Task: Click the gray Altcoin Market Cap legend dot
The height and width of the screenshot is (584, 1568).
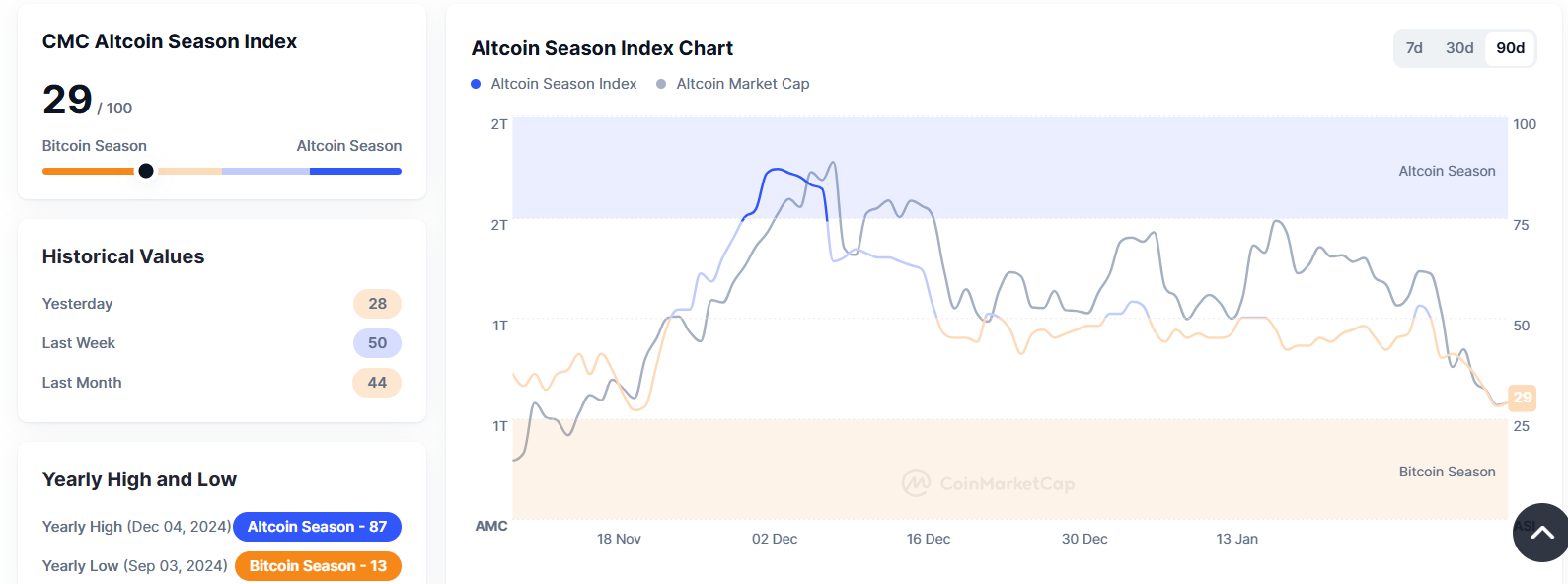Action: pos(661,84)
